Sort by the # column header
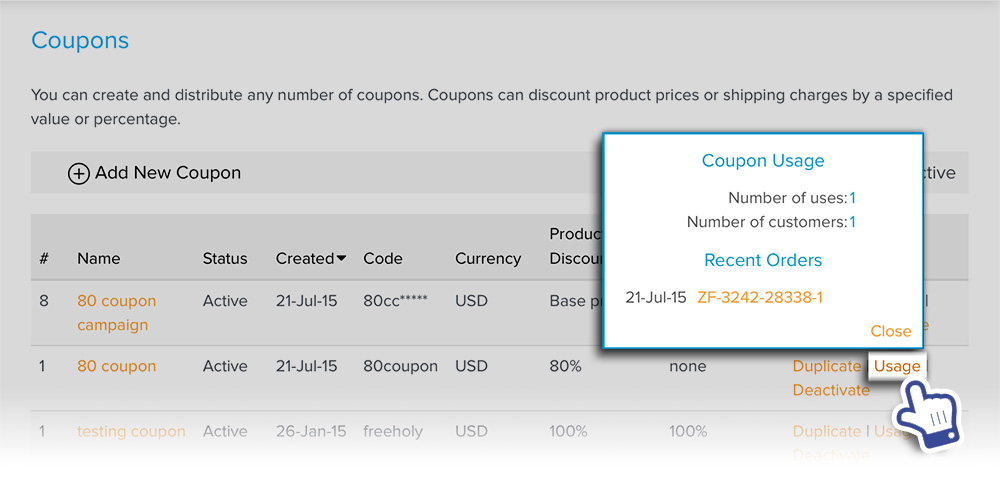The width and height of the screenshot is (1000, 484). click(x=44, y=258)
